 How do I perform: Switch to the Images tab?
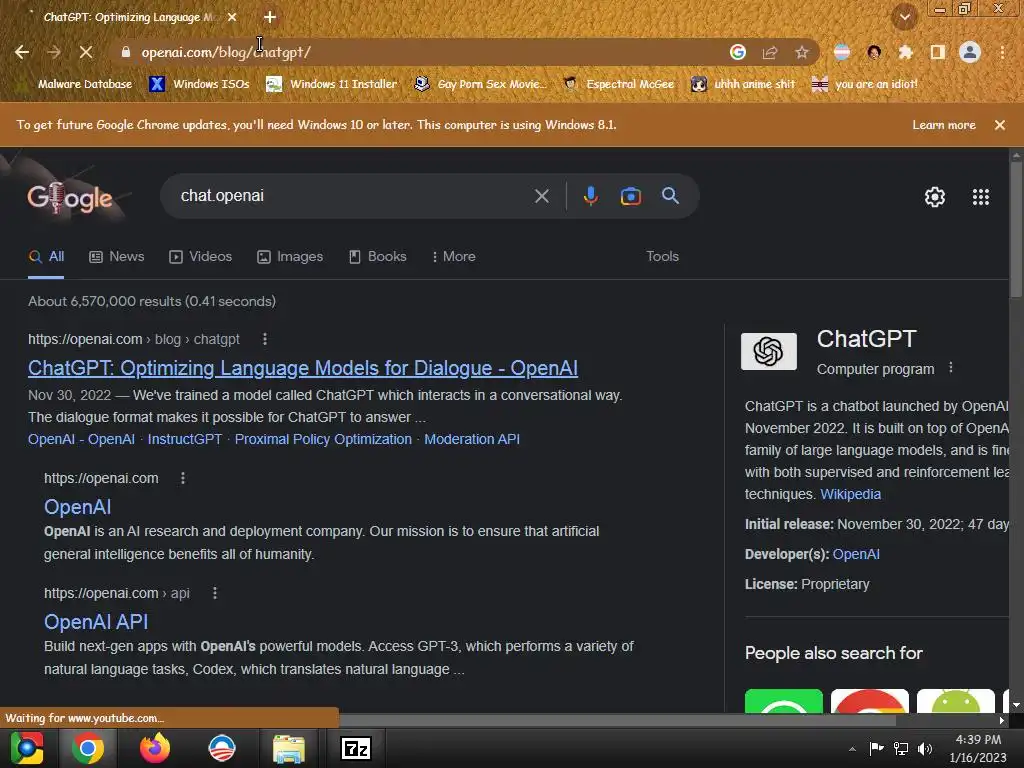290,257
